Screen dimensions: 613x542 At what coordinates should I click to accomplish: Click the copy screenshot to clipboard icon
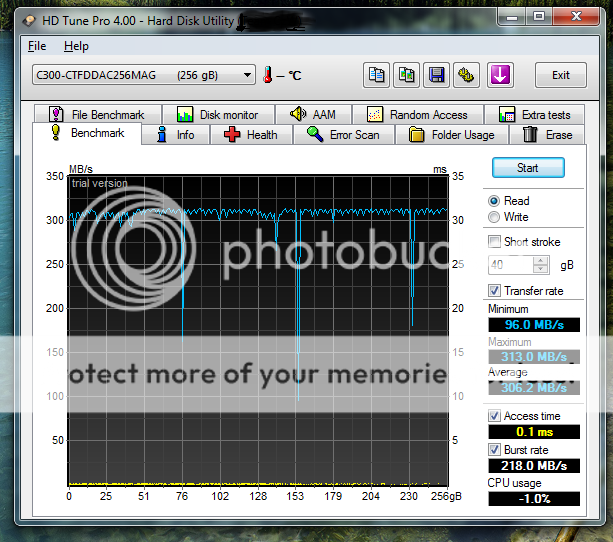pos(407,75)
